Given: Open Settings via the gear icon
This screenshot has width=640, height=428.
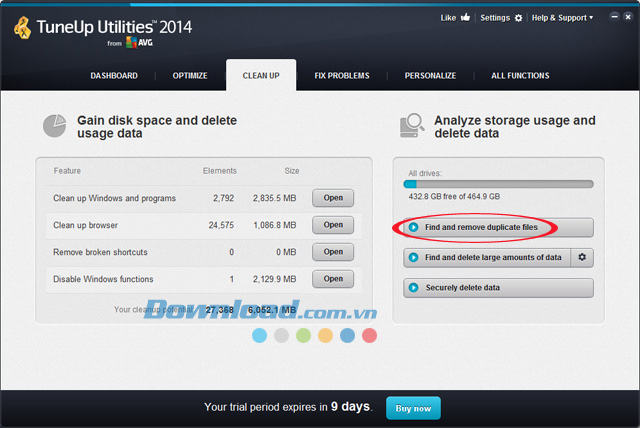Looking at the screenshot, I should pos(518,18).
